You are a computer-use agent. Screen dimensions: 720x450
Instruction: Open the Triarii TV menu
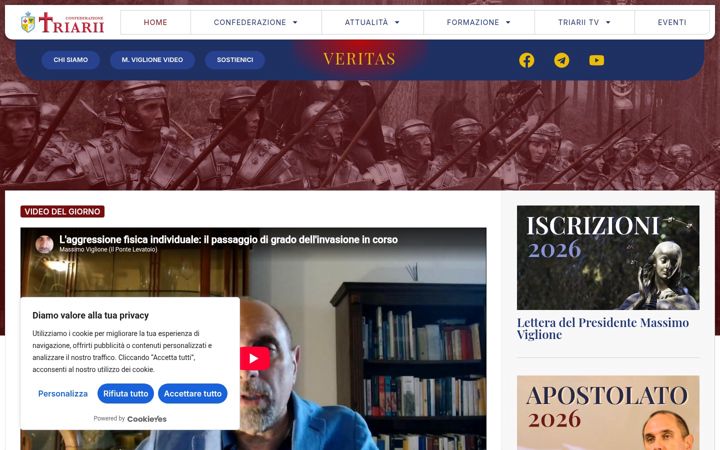pyautogui.click(x=584, y=22)
